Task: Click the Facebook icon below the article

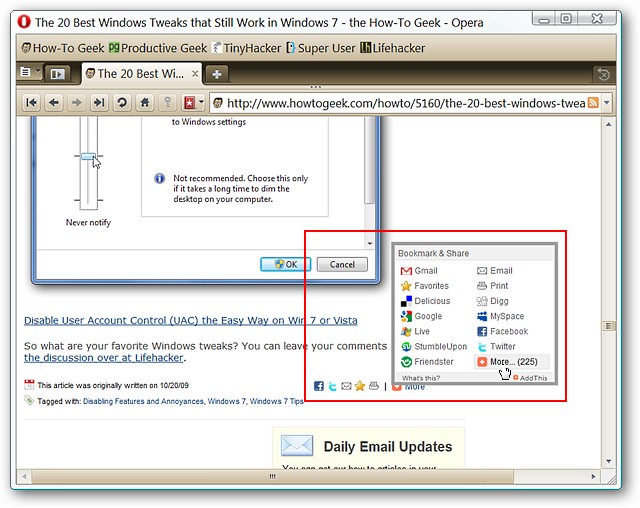Action: pyautogui.click(x=319, y=386)
